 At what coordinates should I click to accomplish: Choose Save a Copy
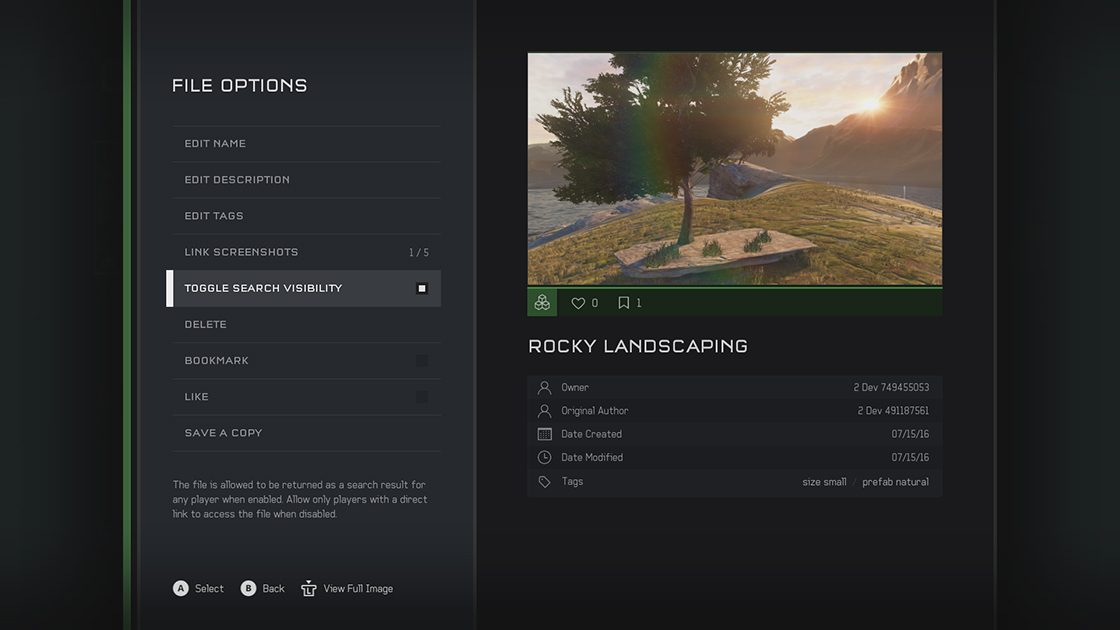[306, 433]
